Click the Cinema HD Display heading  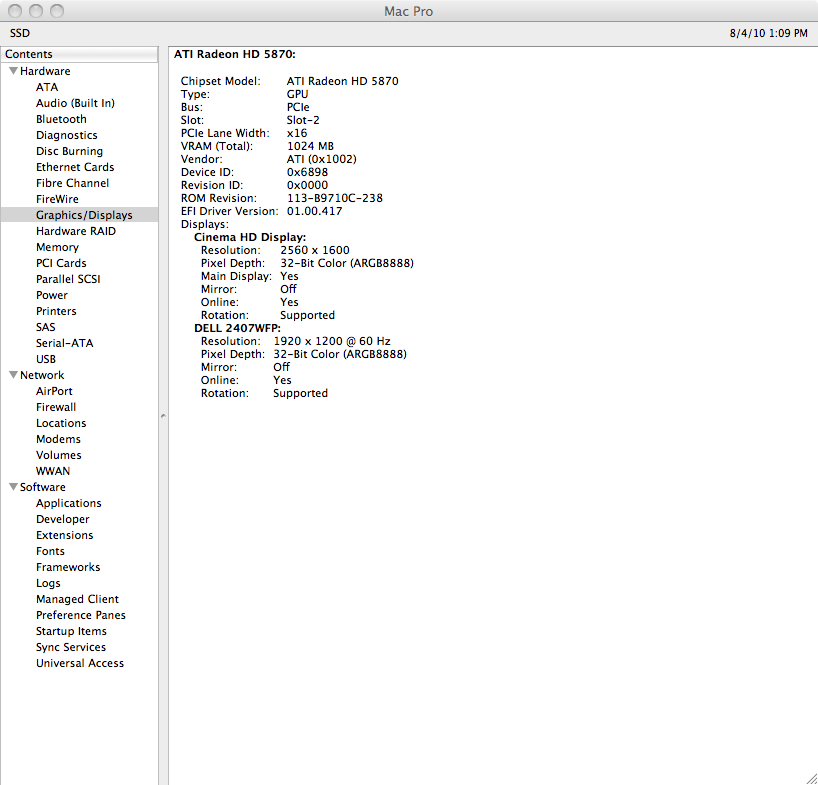click(x=250, y=237)
